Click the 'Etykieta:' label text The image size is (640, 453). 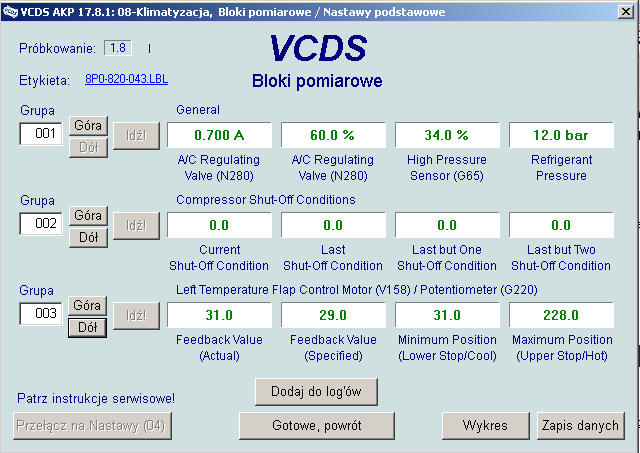click(44, 80)
